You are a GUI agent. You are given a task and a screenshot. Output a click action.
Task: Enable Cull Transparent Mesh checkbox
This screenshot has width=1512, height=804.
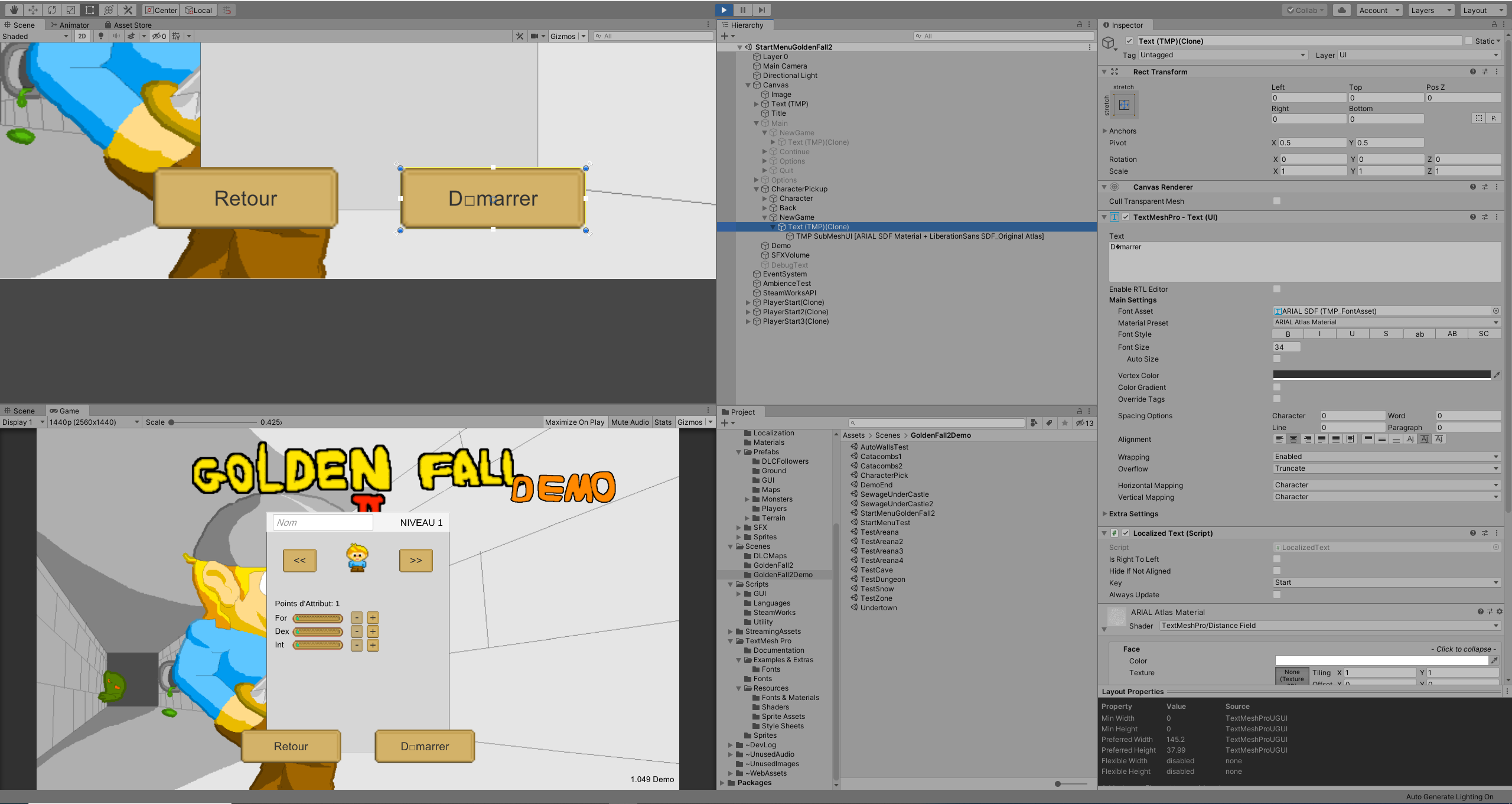click(x=1277, y=201)
